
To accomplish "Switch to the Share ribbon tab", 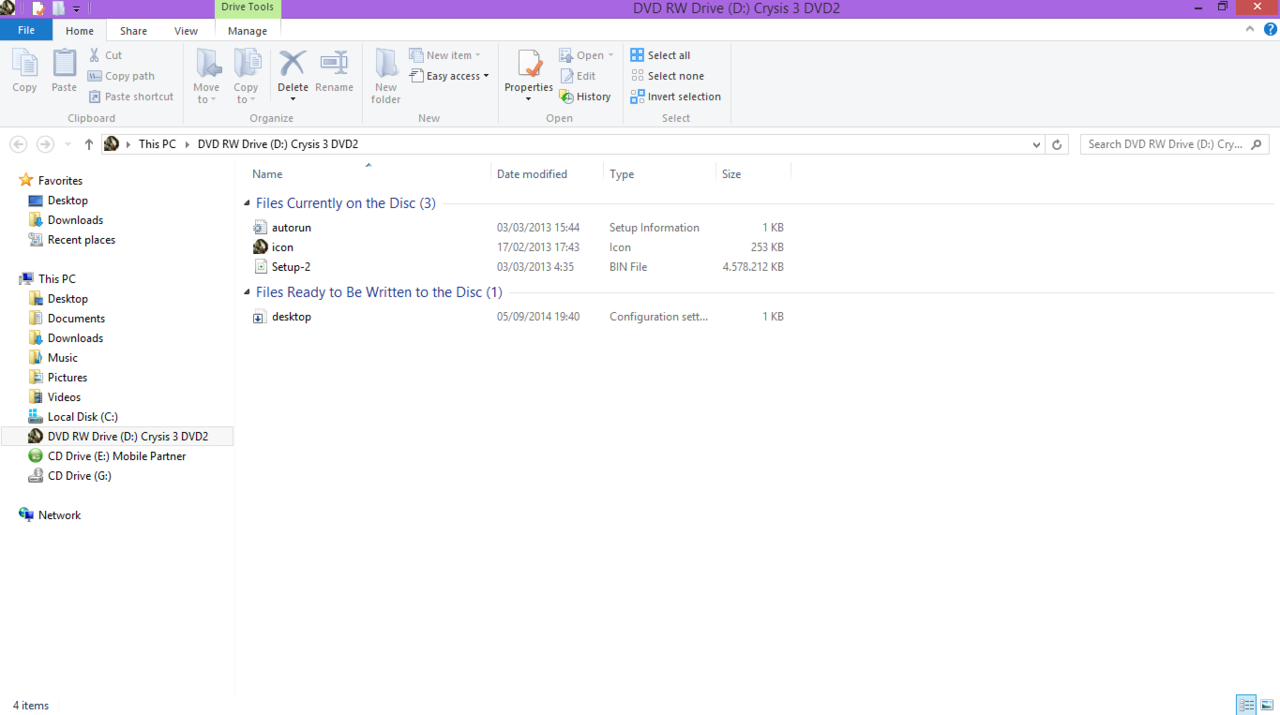I will [x=133, y=31].
